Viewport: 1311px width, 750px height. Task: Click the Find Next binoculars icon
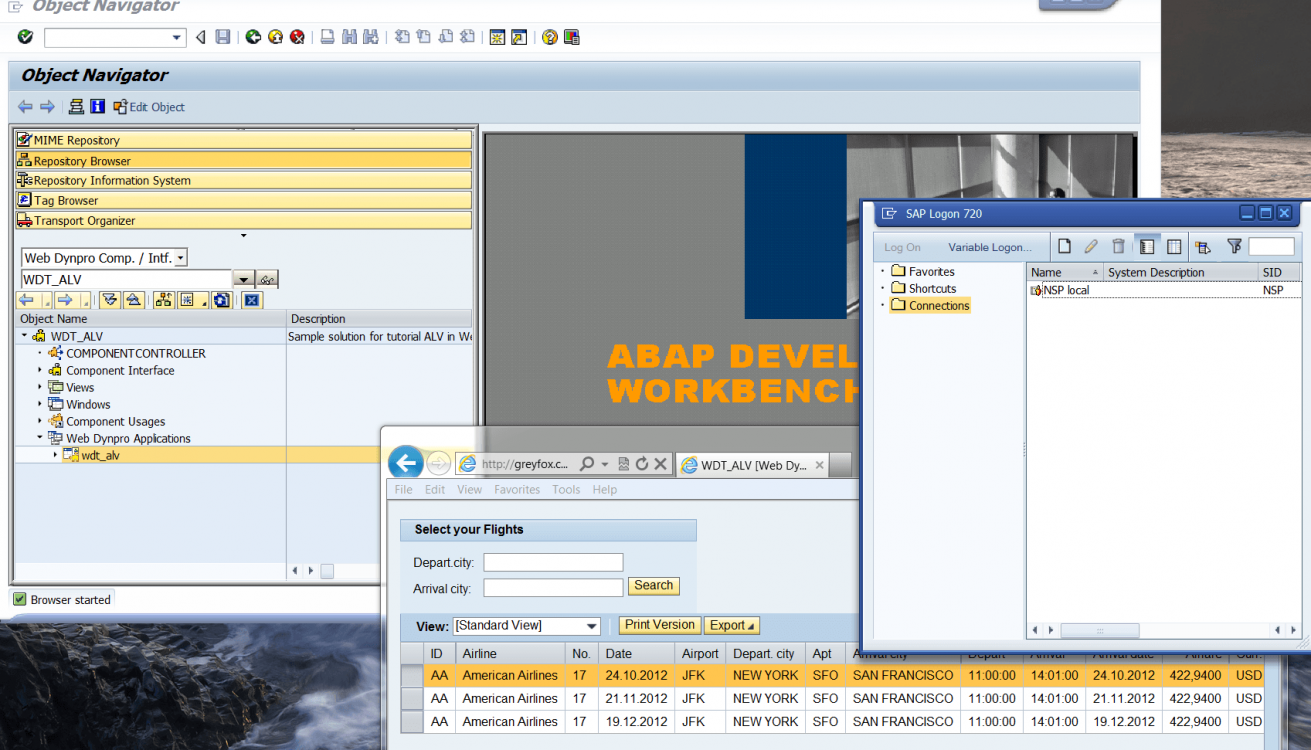[371, 37]
